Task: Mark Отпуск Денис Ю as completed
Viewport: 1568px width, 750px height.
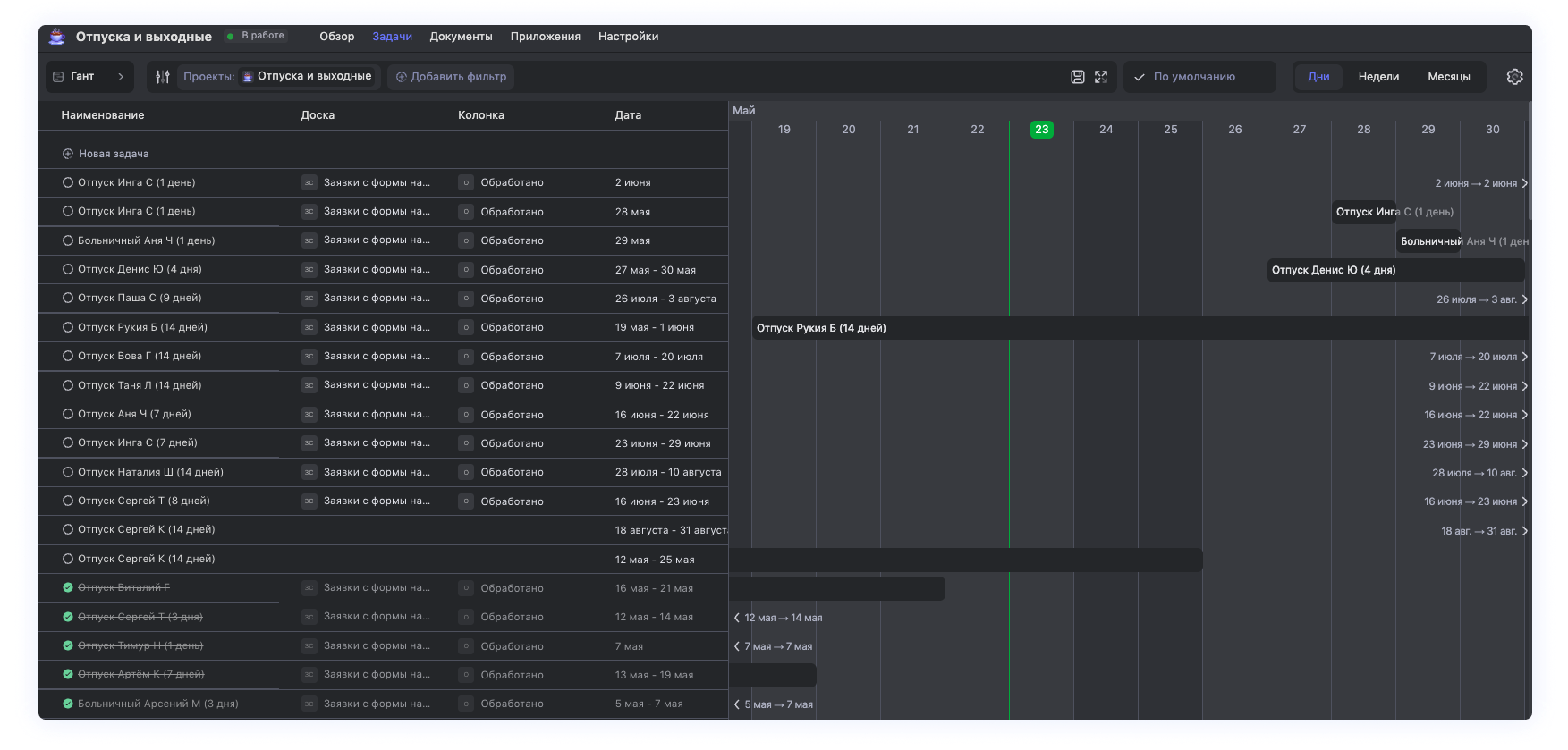Action: pos(68,269)
